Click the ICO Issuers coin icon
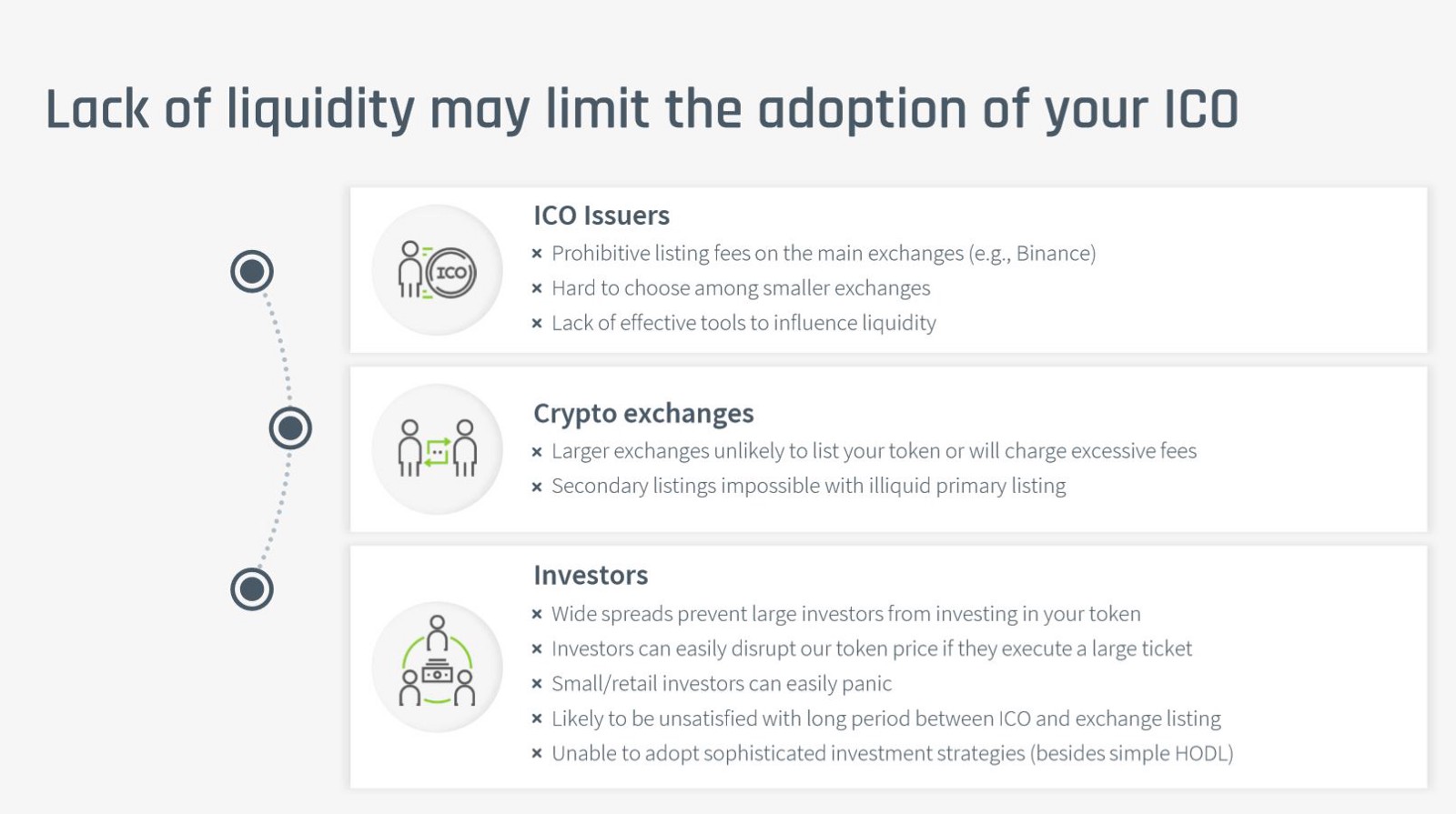The height and width of the screenshot is (814, 1456). pyautogui.click(x=438, y=271)
